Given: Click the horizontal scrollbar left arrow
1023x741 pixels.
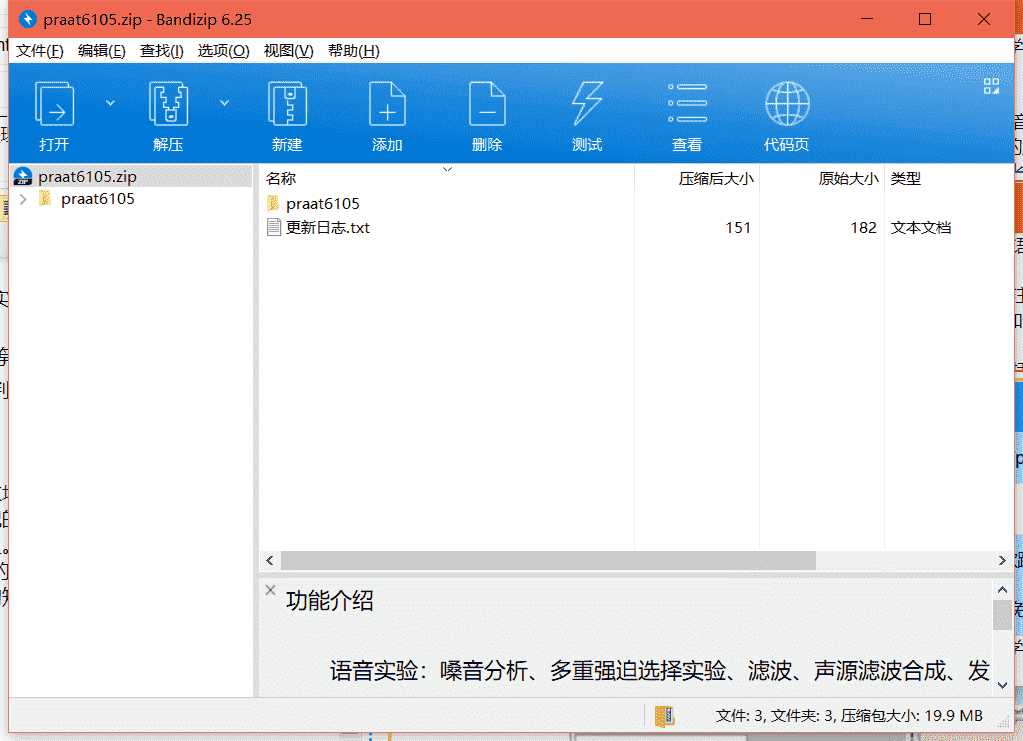Looking at the screenshot, I should [270, 560].
